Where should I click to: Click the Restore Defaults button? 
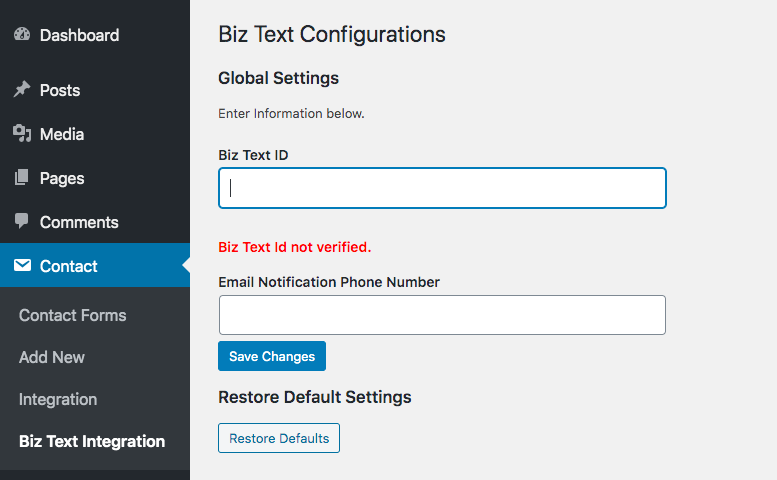279,438
